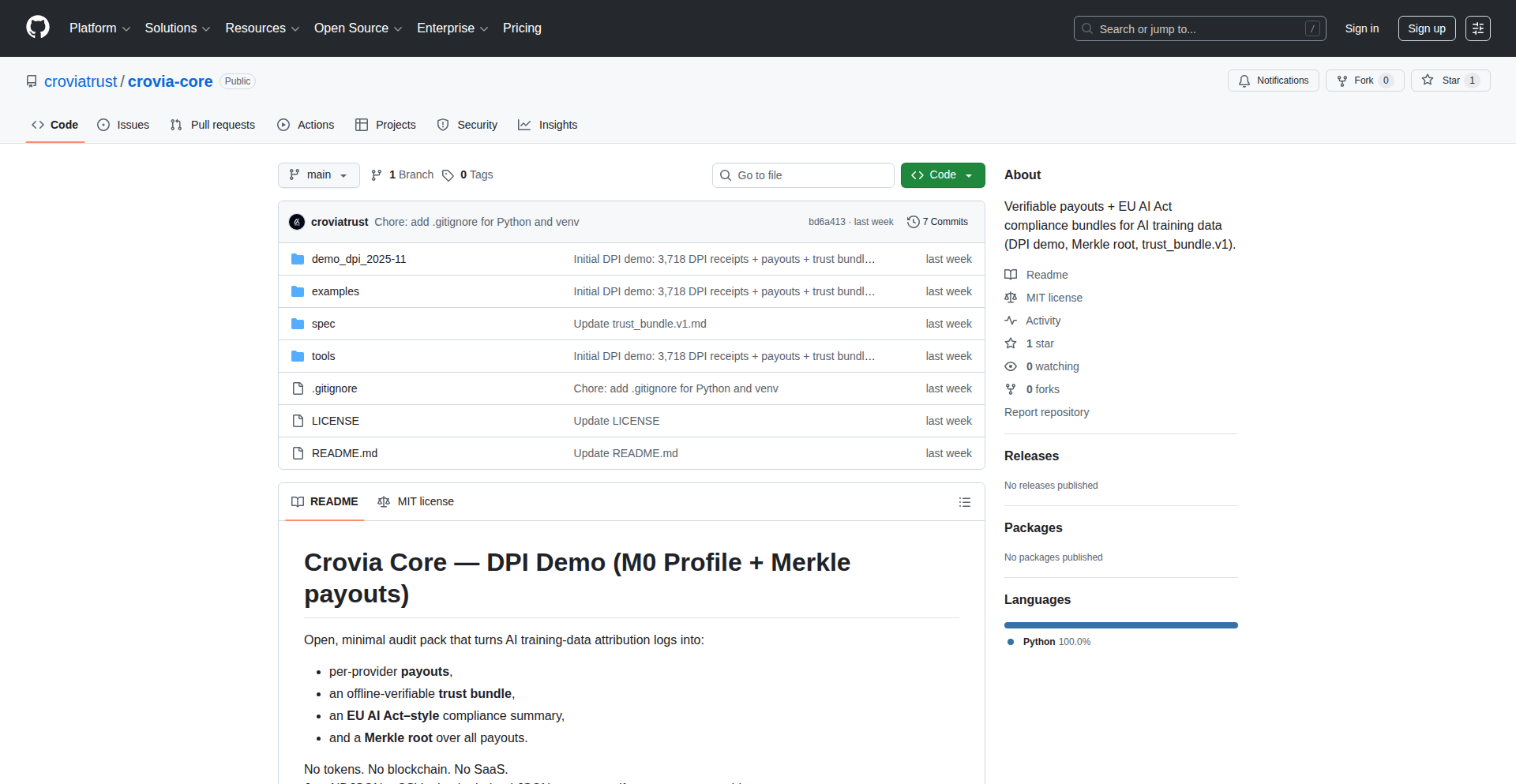This screenshot has height=784, width=1516.
Task: Open the README outline icon
Action: click(x=964, y=502)
